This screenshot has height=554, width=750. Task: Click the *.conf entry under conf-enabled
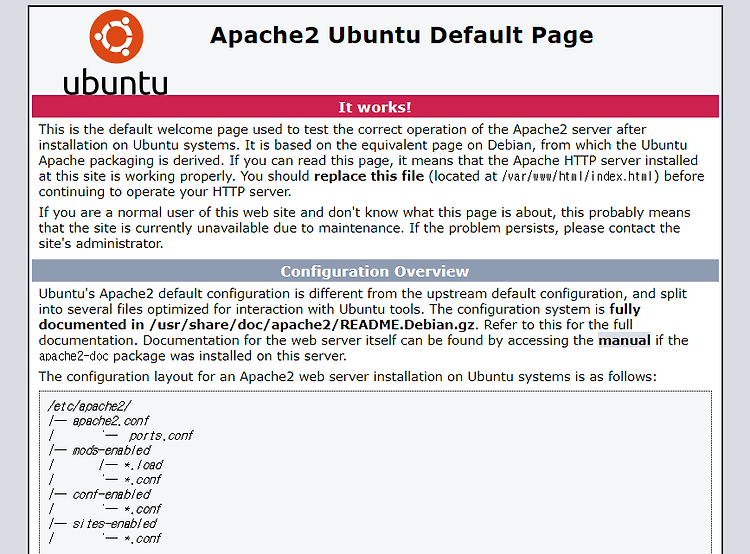[x=143, y=509]
